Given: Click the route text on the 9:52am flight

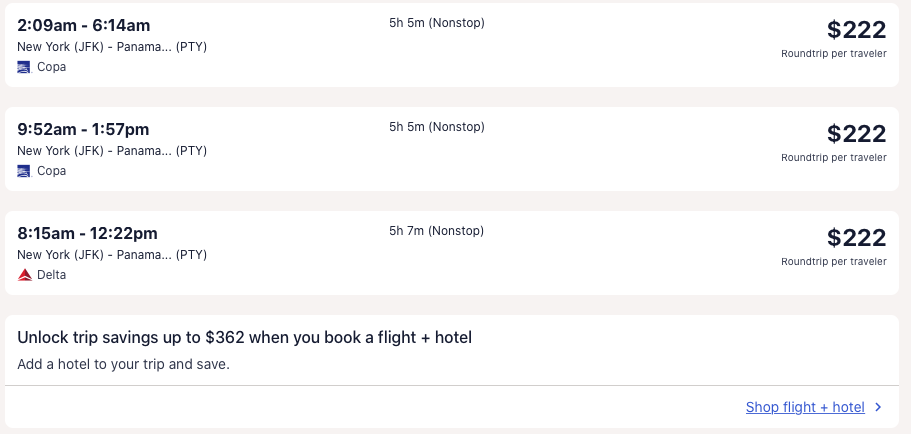Looking at the screenshot, I should tap(112, 151).
